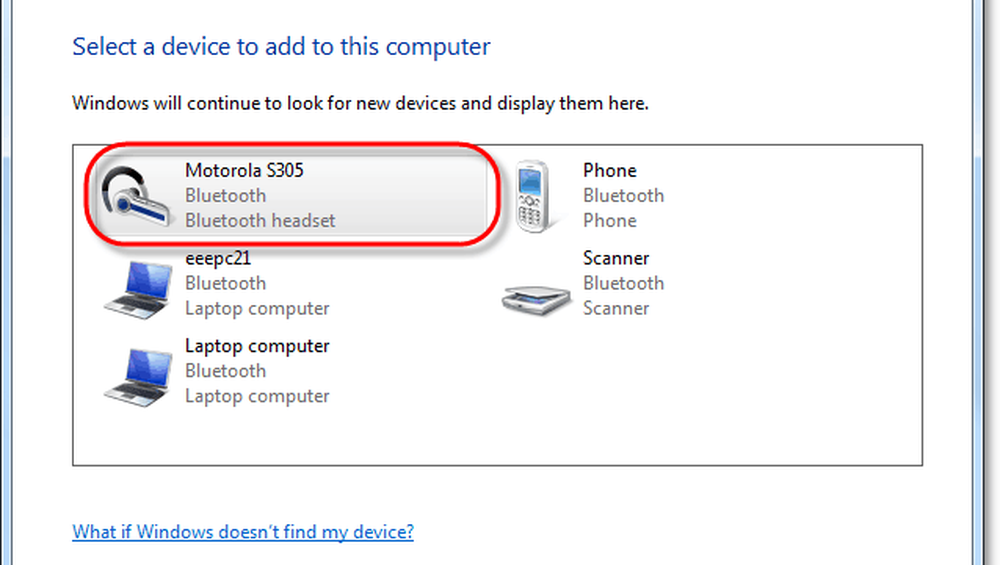Click 'Select a device to add' heading
The height and width of the screenshot is (565, 1000).
pyautogui.click(x=281, y=47)
